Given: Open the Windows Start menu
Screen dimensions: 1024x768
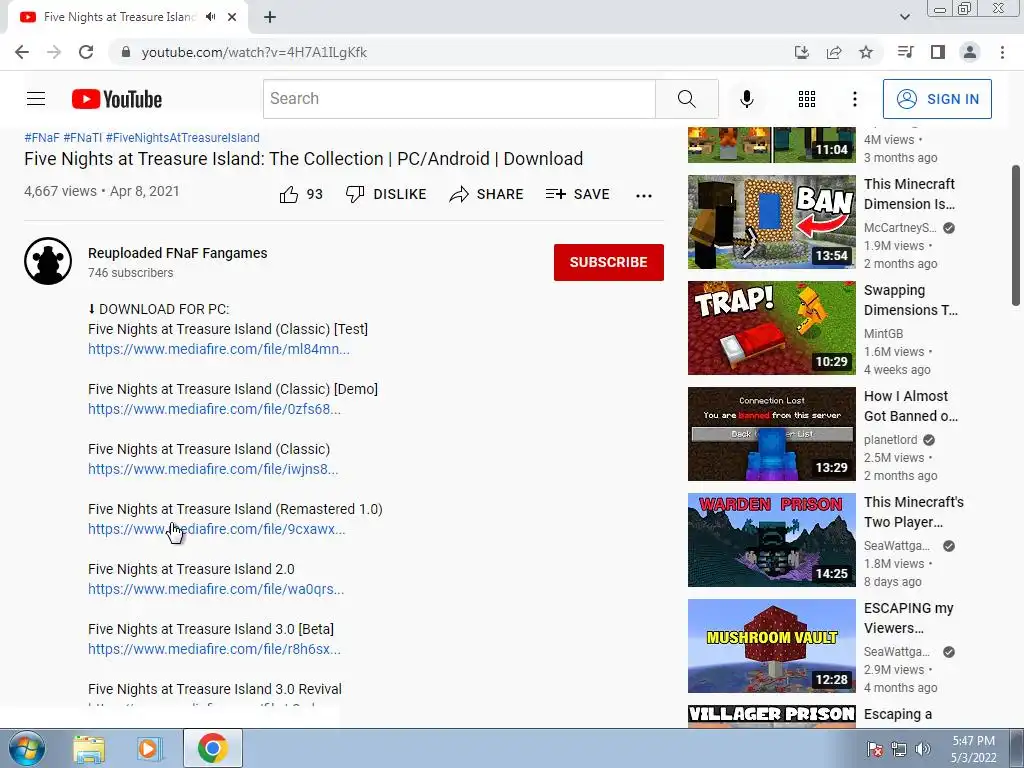Looking at the screenshot, I should (x=27, y=748).
